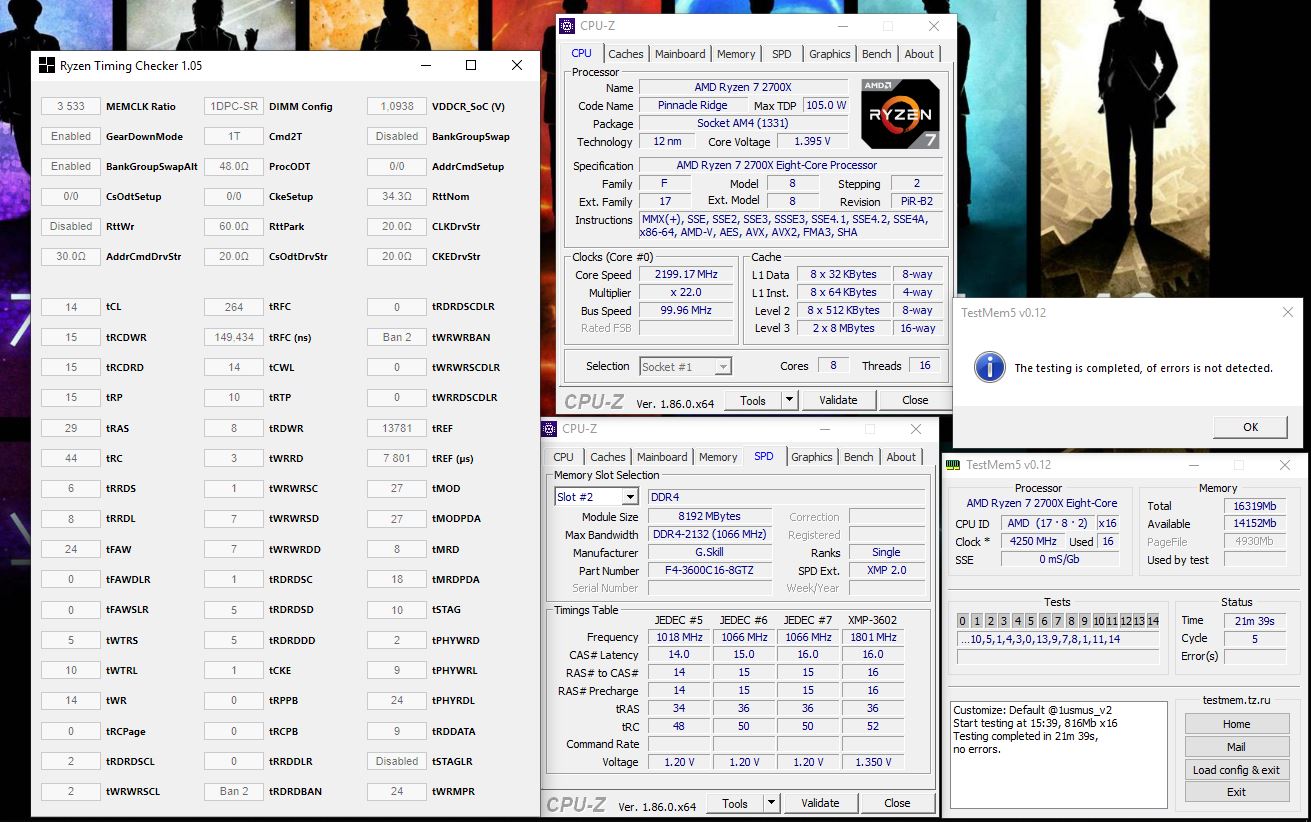Image resolution: width=1311 pixels, height=822 pixels.
Task: Click the tRFC (ns) value 149.434
Action: [233, 337]
